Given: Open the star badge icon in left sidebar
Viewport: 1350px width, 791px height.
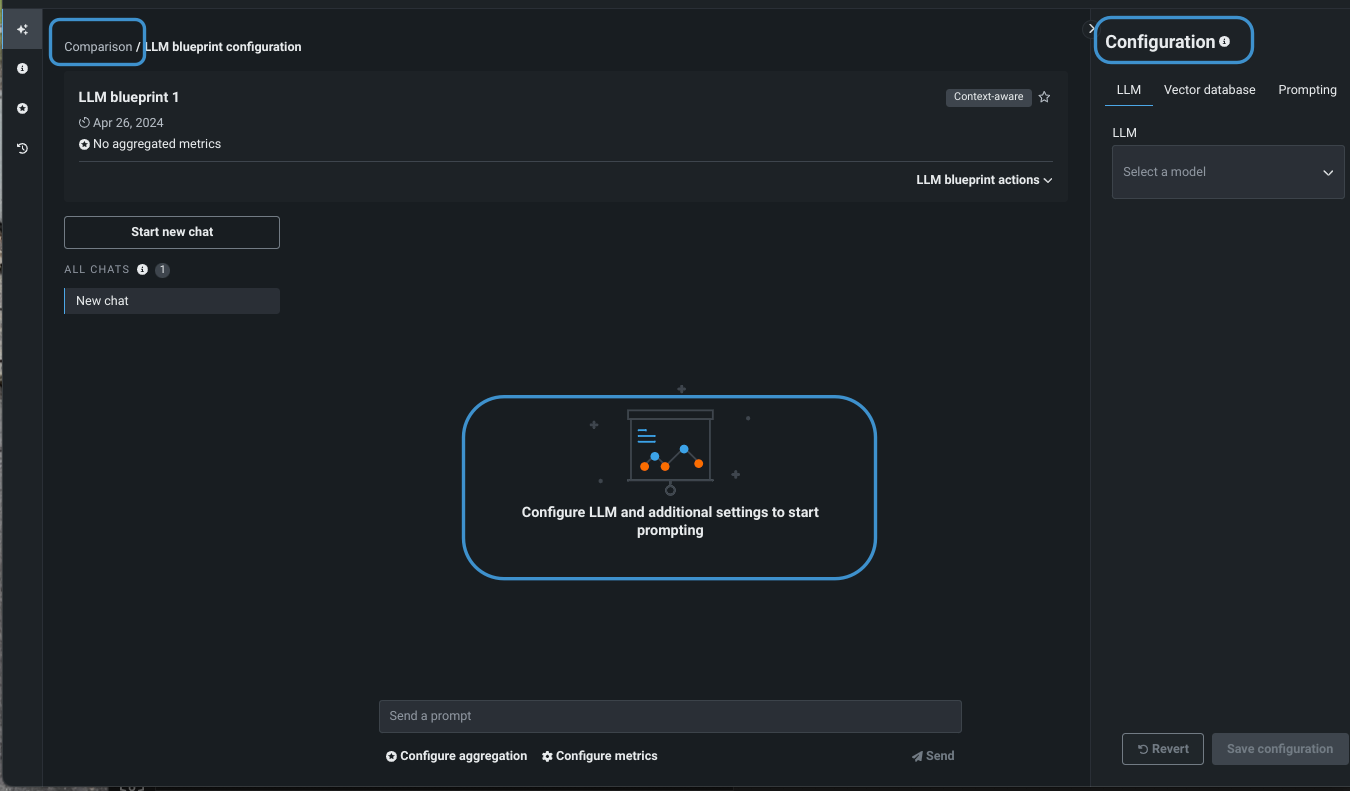Looking at the screenshot, I should click(22, 109).
